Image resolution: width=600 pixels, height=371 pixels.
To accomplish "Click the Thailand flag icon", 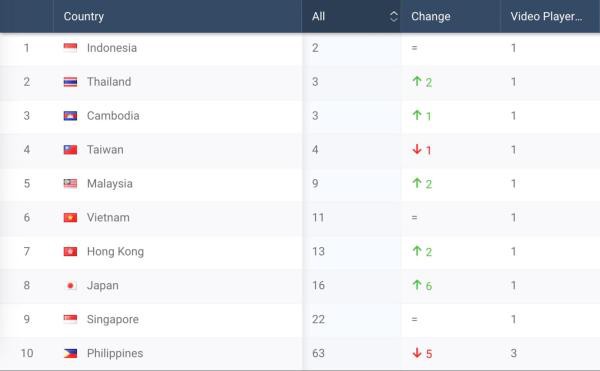I will [70, 82].
